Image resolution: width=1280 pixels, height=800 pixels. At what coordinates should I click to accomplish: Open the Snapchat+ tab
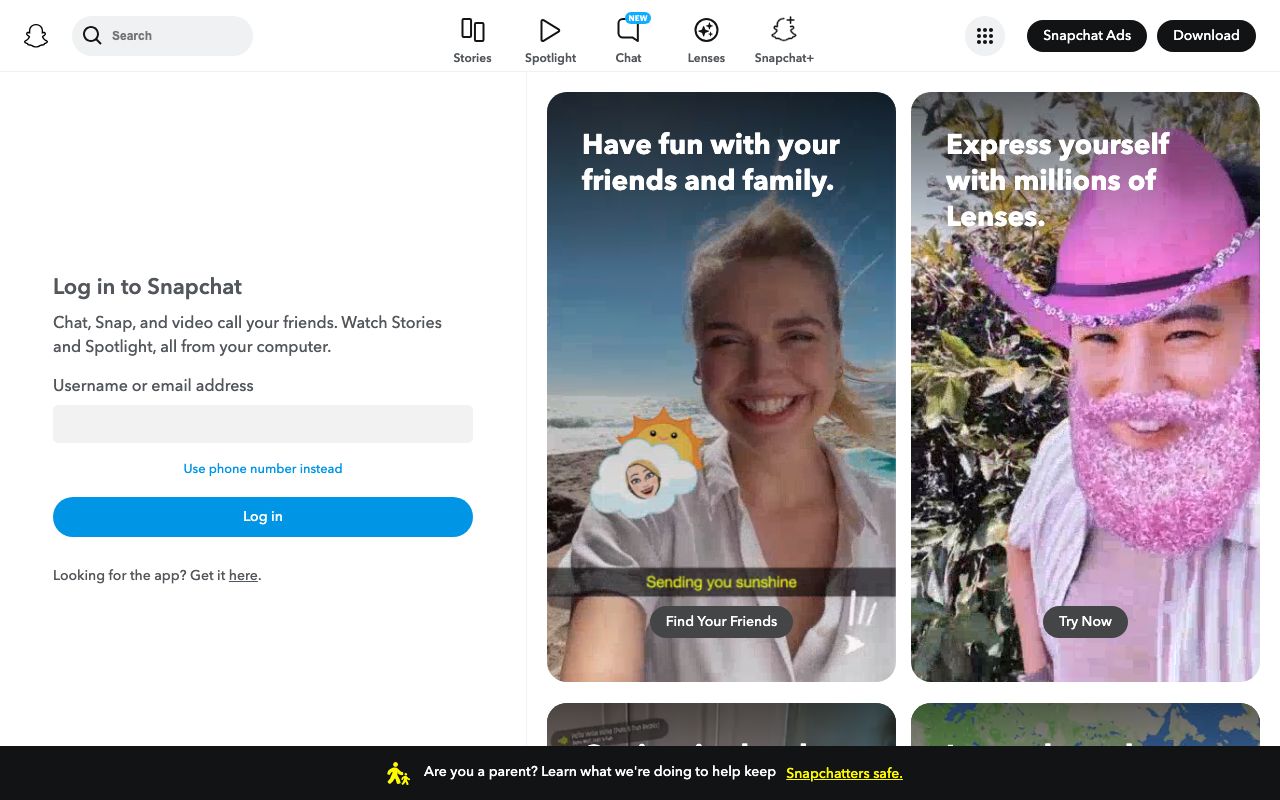click(784, 41)
